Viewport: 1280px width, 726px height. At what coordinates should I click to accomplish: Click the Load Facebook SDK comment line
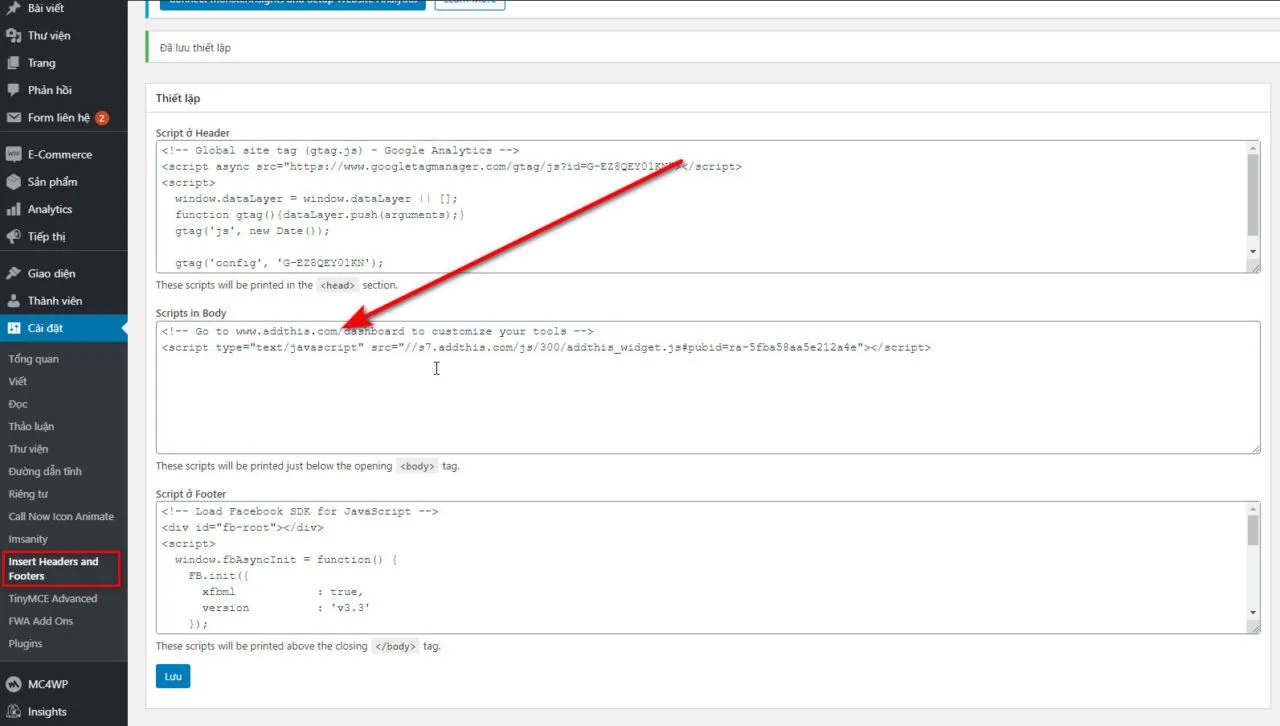pyautogui.click(x=300, y=511)
